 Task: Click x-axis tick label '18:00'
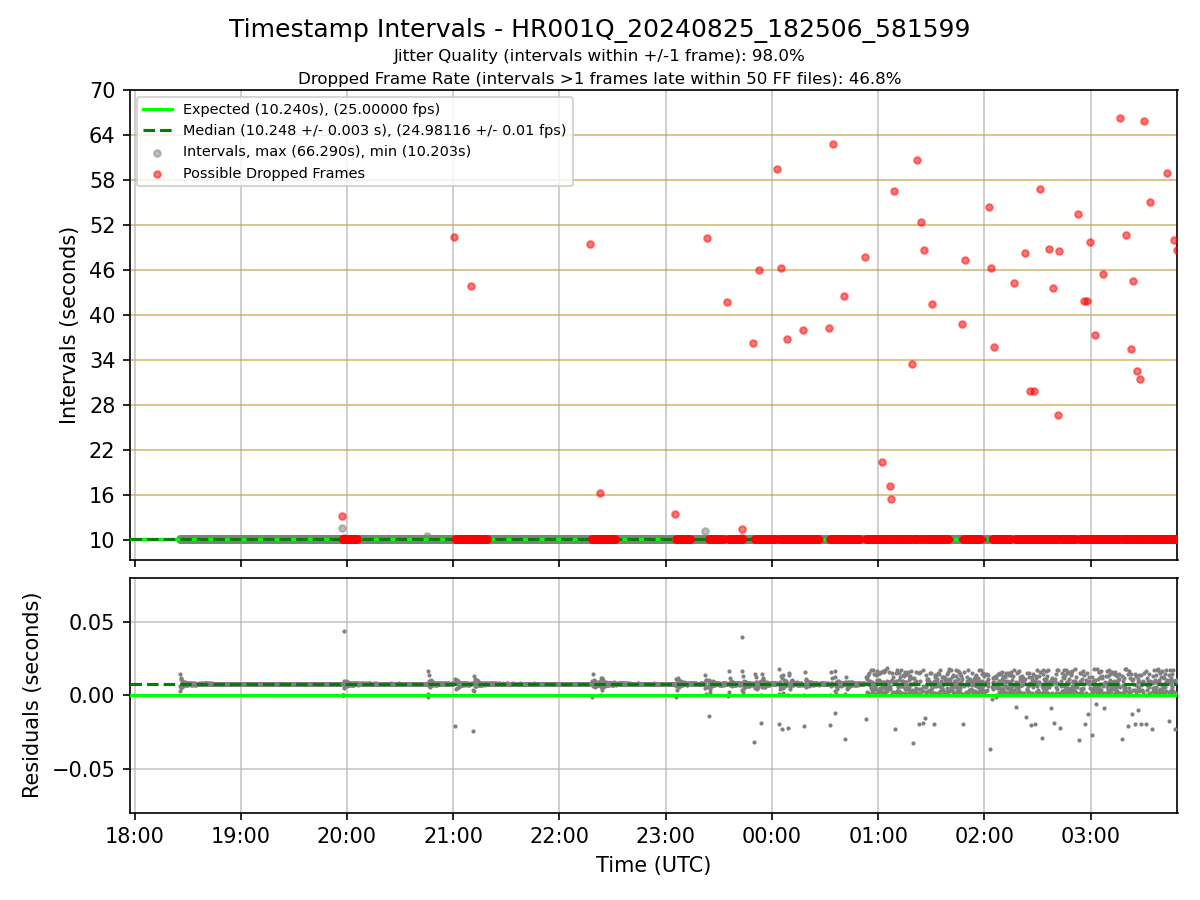click(135, 834)
